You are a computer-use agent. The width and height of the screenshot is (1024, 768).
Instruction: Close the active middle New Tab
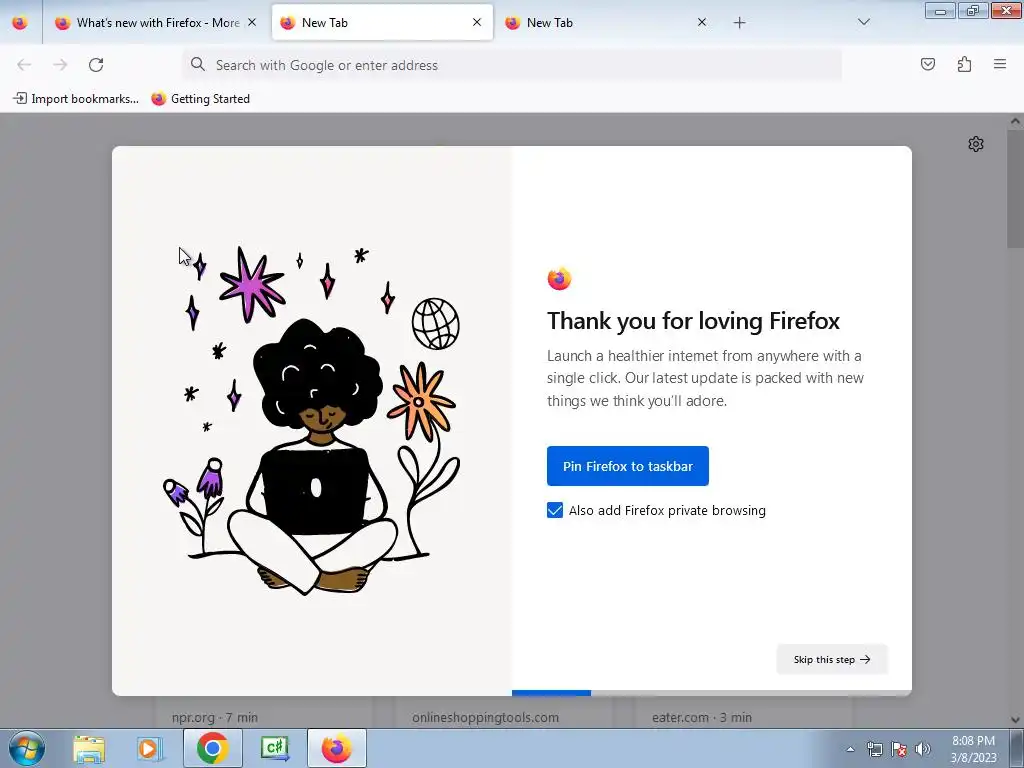click(x=477, y=22)
